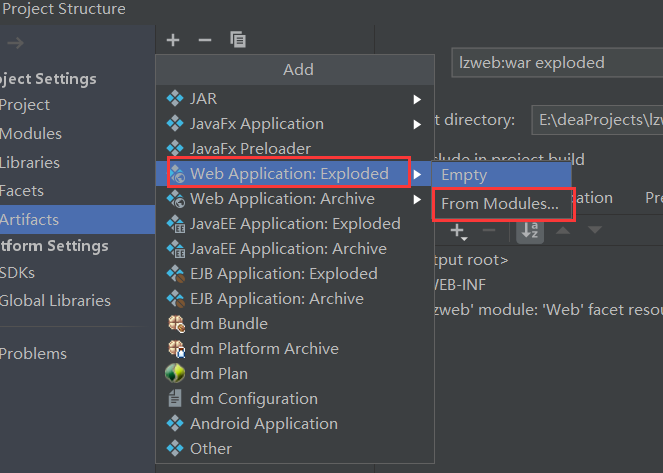
Task: Expand Web Application: Archive submenu arrow
Action: (417, 199)
